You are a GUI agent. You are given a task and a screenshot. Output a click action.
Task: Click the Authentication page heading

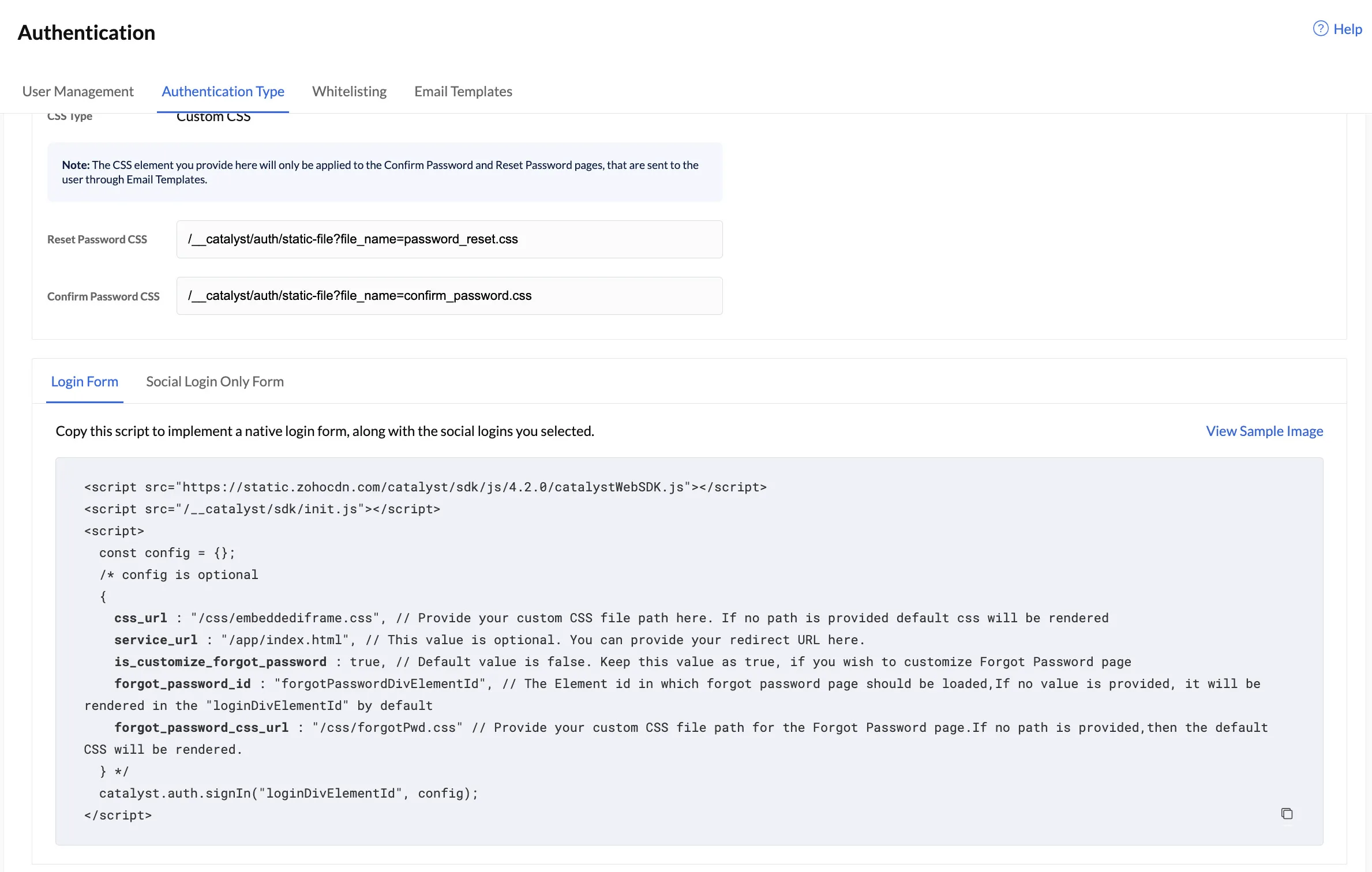87,32
